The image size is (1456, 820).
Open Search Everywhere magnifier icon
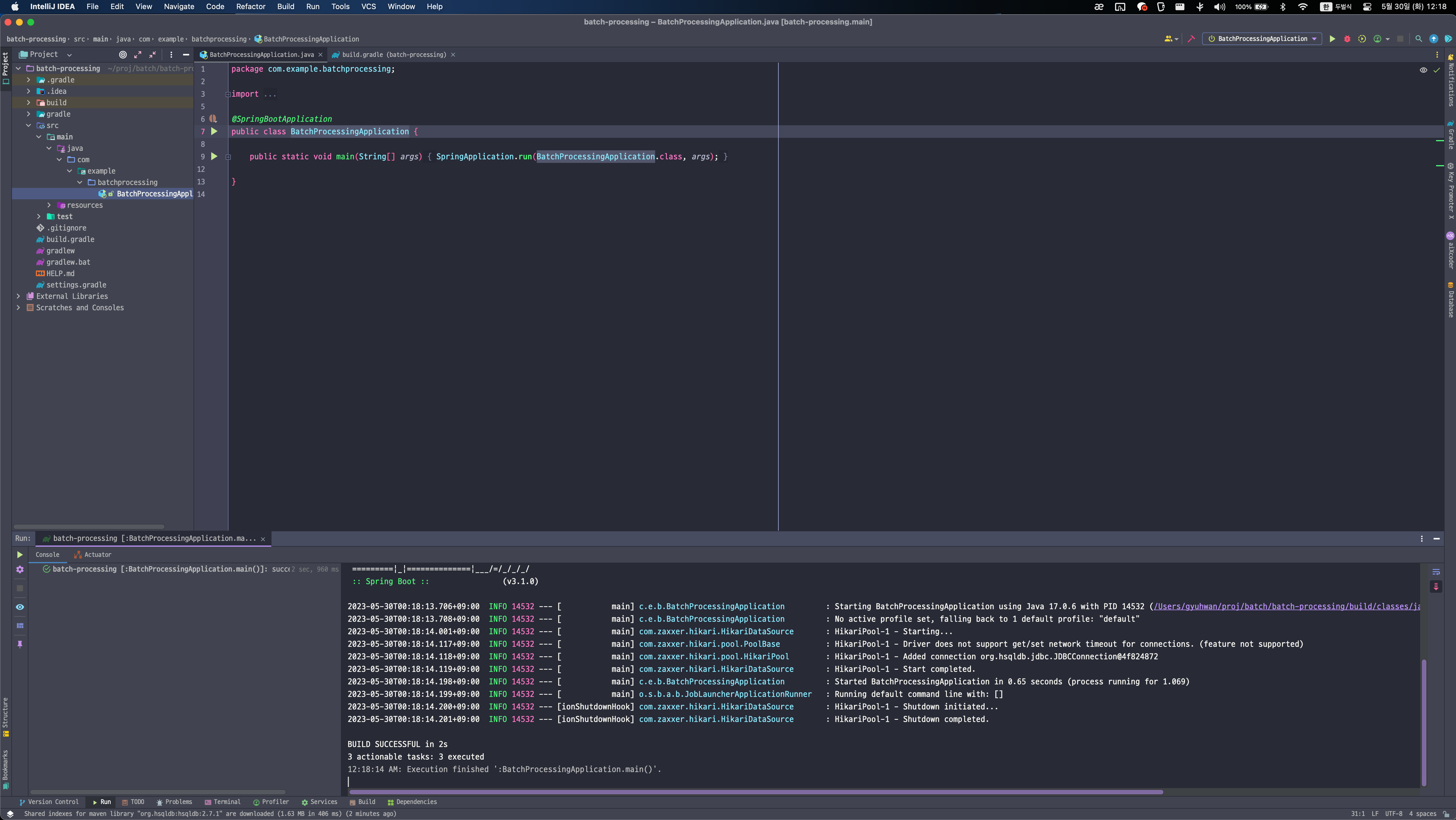coord(1419,39)
